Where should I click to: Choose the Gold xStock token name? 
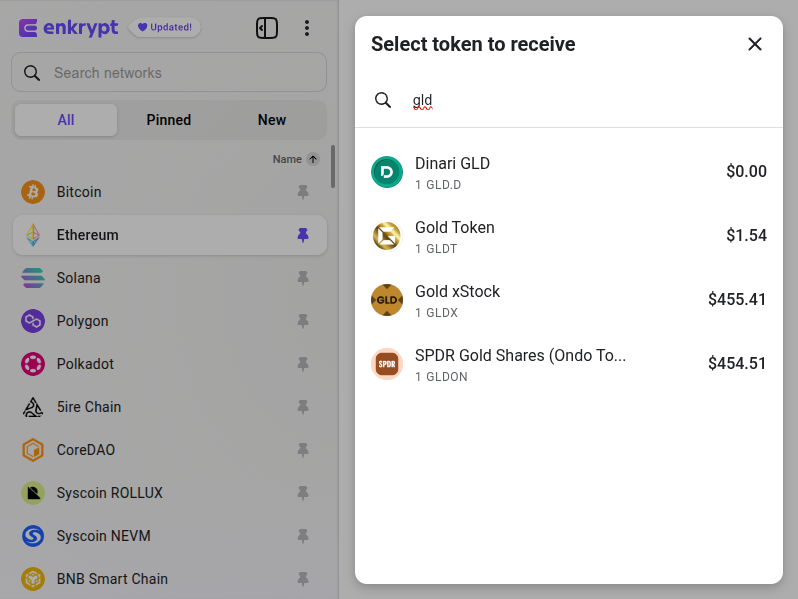(458, 292)
